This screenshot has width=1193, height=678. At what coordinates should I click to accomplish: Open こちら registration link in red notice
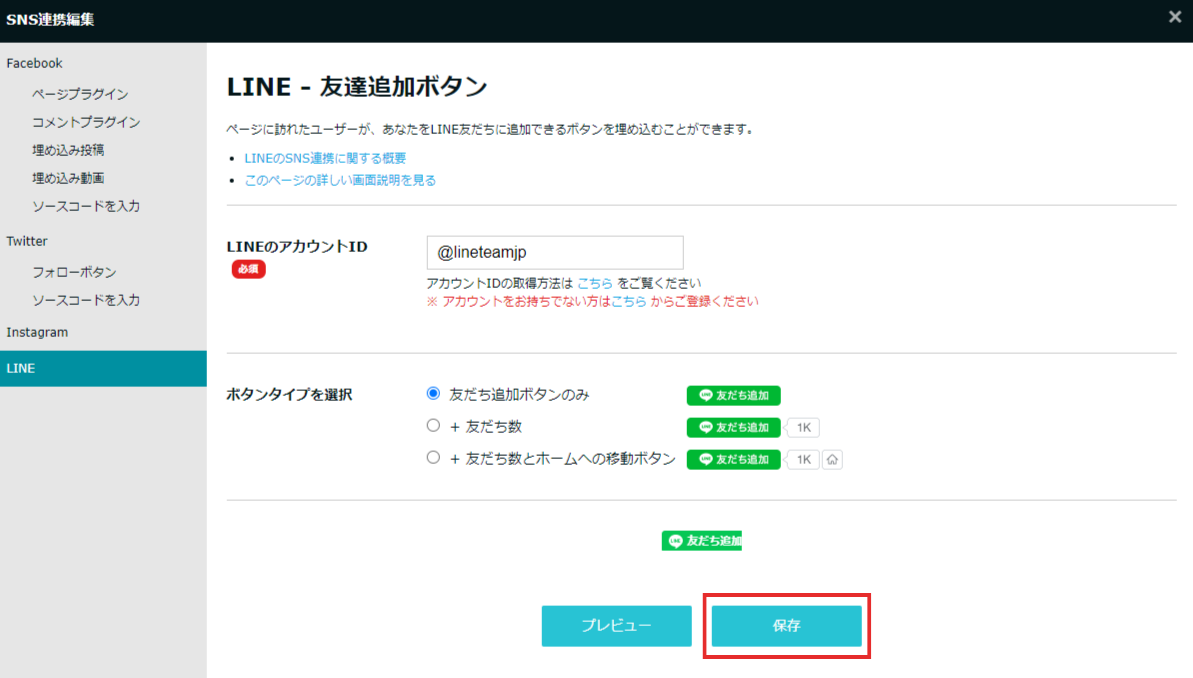pyautogui.click(x=629, y=301)
